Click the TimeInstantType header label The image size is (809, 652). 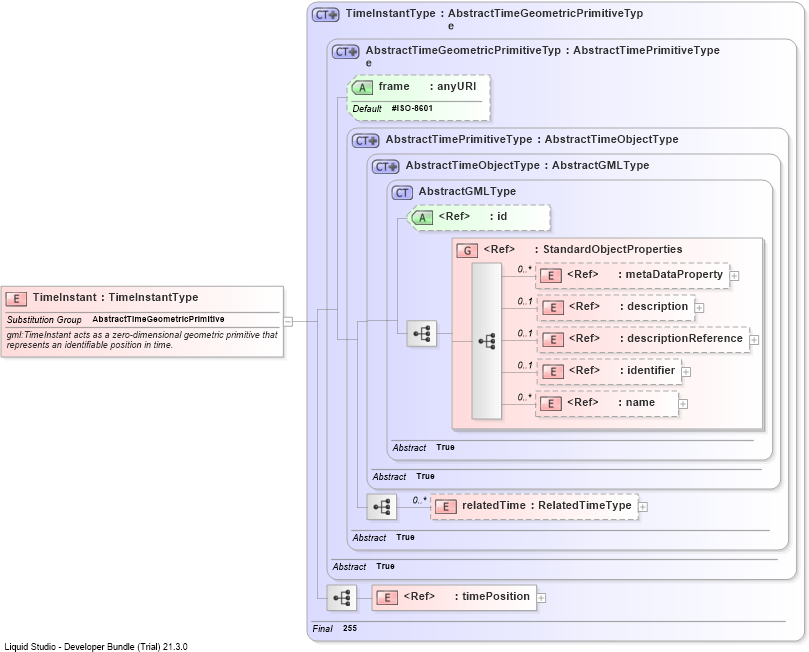[391, 13]
